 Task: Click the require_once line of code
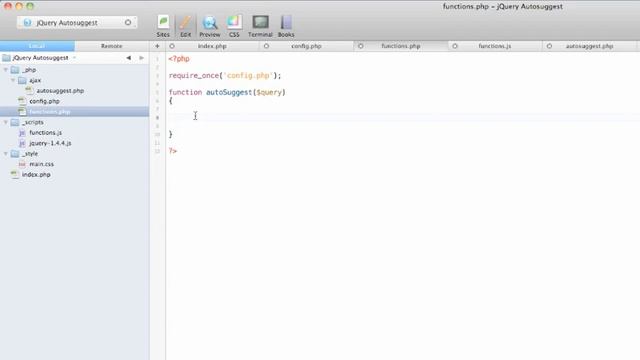[x=225, y=76]
